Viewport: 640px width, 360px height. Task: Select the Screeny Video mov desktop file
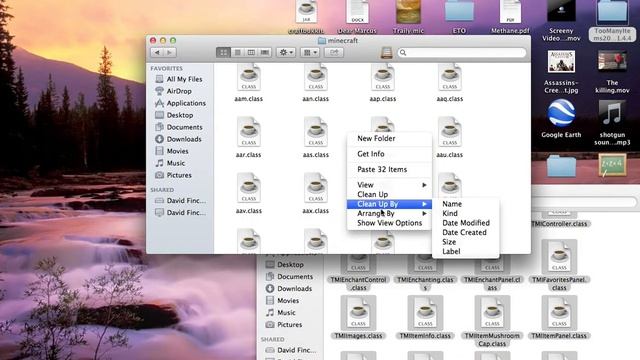[561, 11]
